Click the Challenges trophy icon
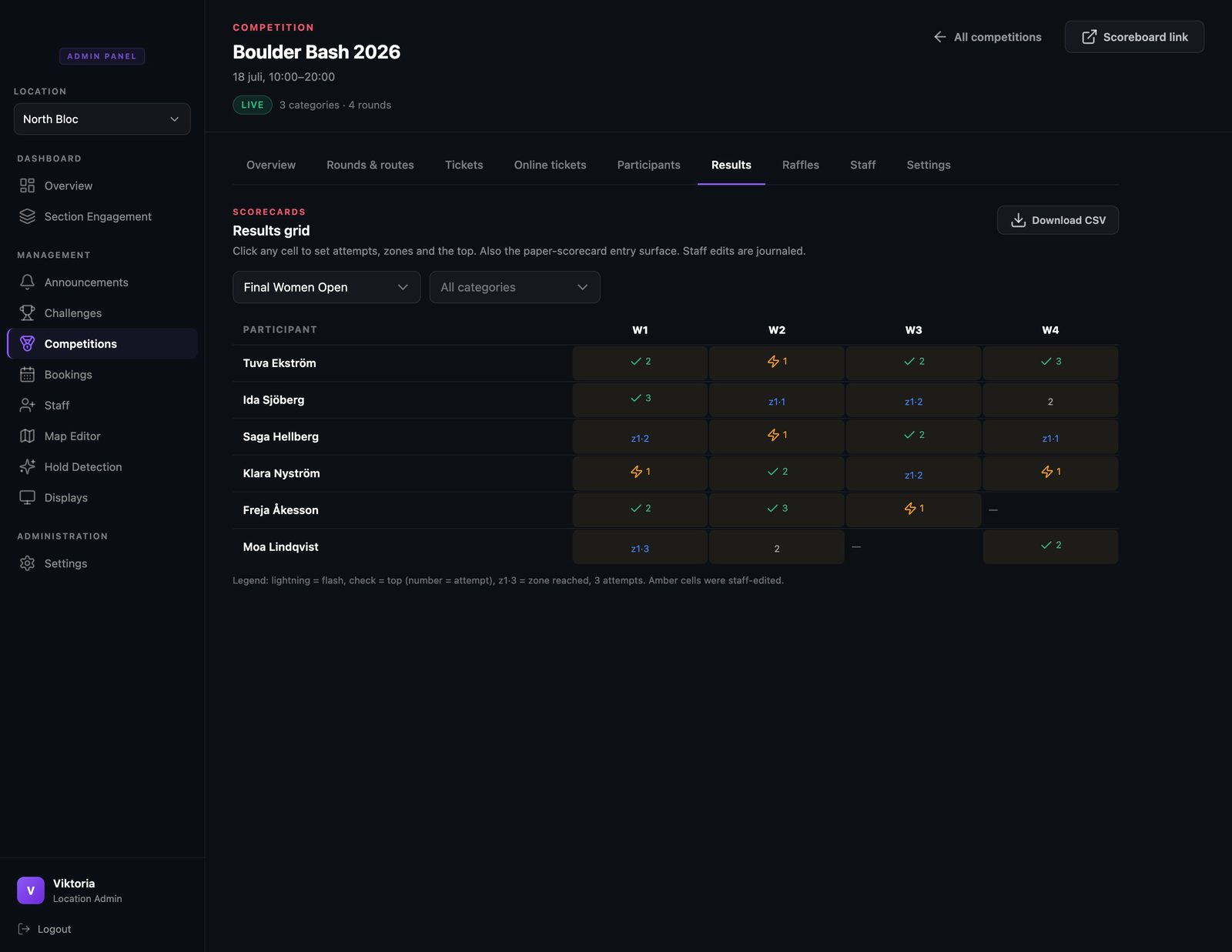Image resolution: width=1232 pixels, height=952 pixels. tap(27, 313)
